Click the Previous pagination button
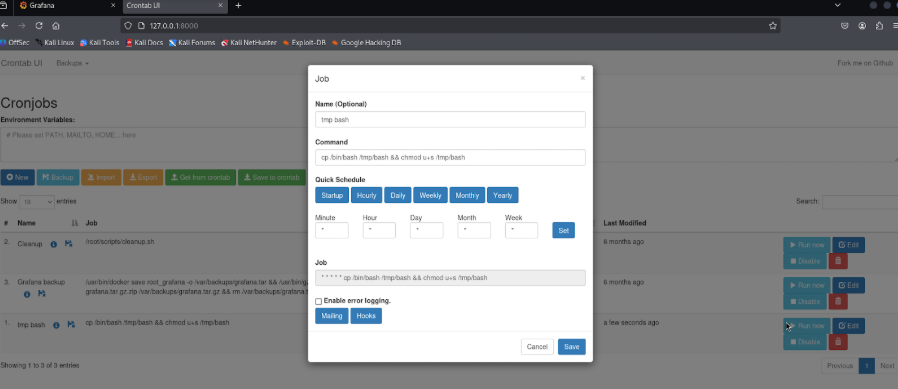This screenshot has width=898, height=389. point(840,366)
